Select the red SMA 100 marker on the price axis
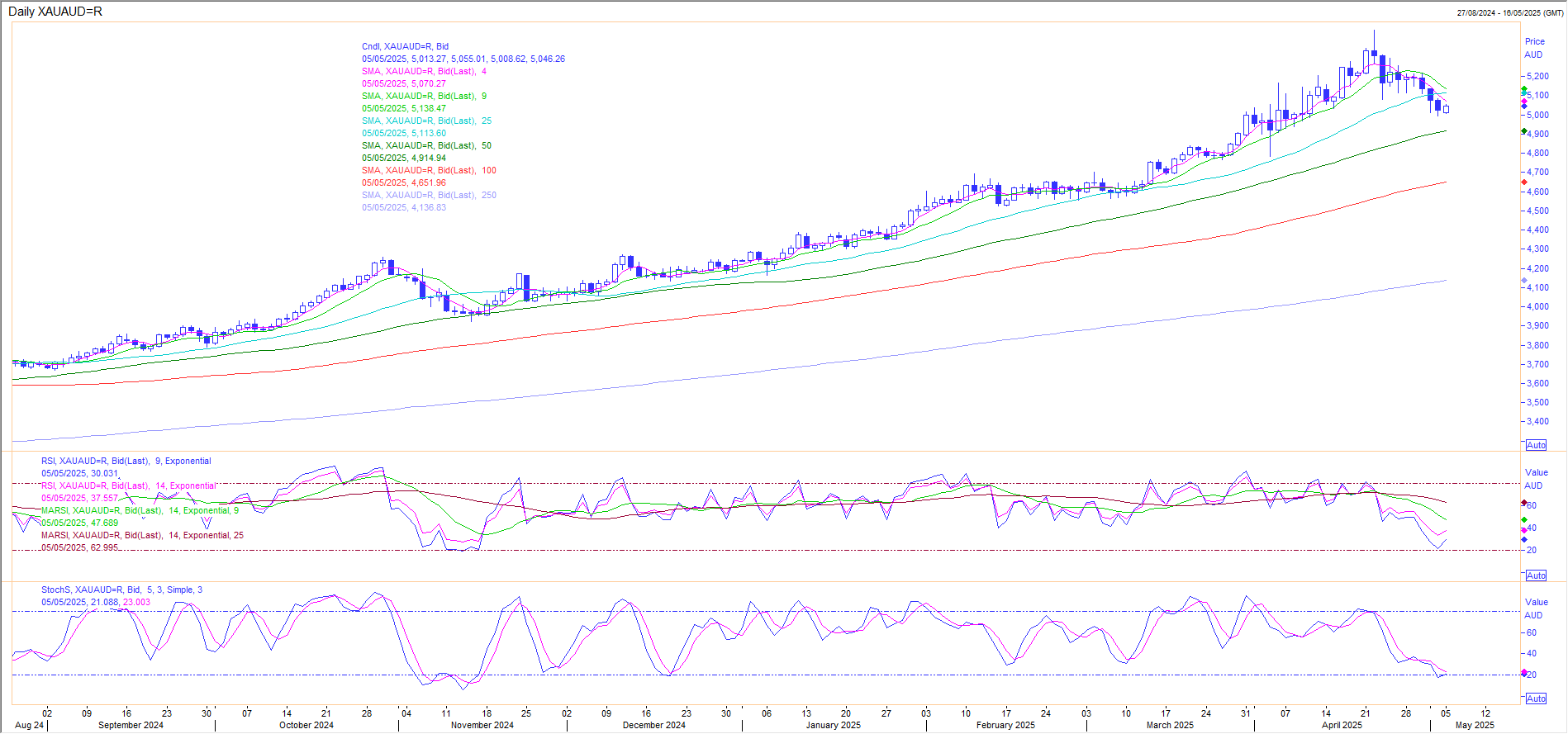The height and width of the screenshot is (734, 1568). point(1524,182)
